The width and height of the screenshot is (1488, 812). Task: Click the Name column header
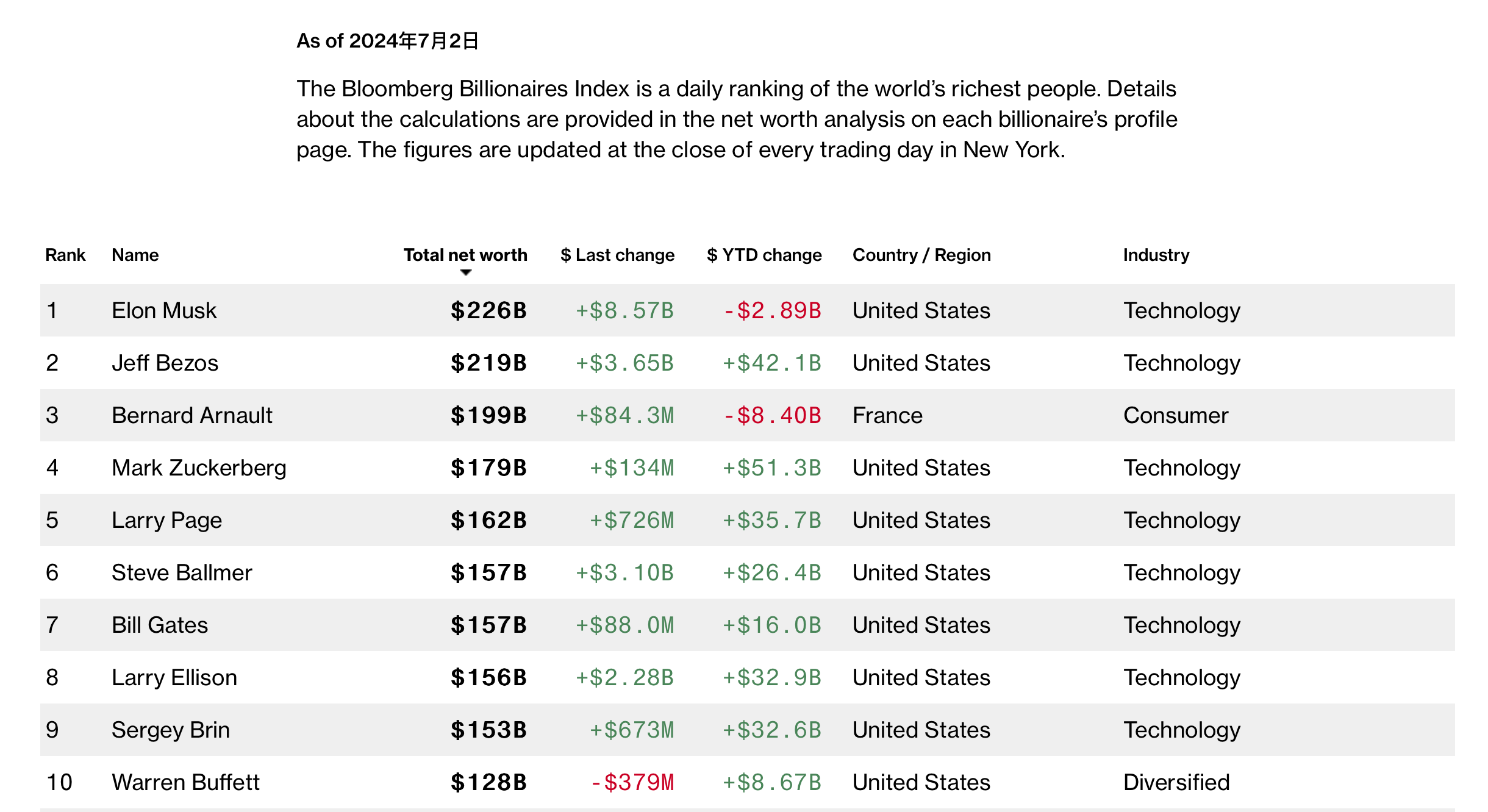click(x=135, y=255)
